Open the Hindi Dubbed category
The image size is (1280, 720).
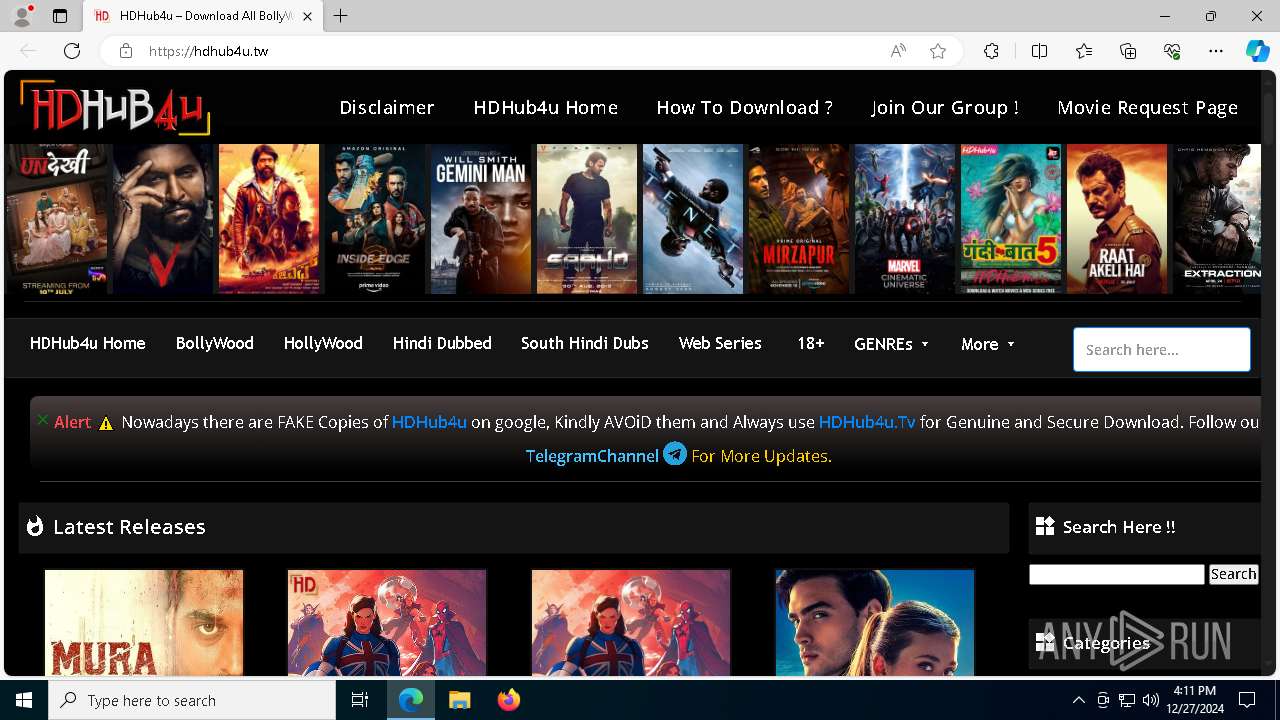[x=442, y=343]
